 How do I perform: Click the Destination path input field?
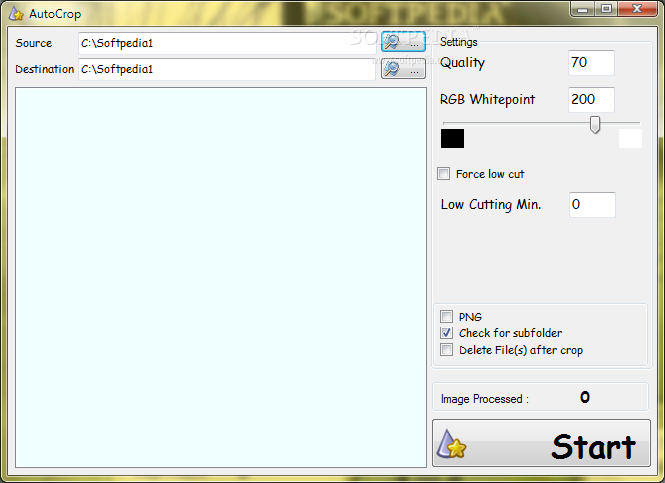coord(227,69)
